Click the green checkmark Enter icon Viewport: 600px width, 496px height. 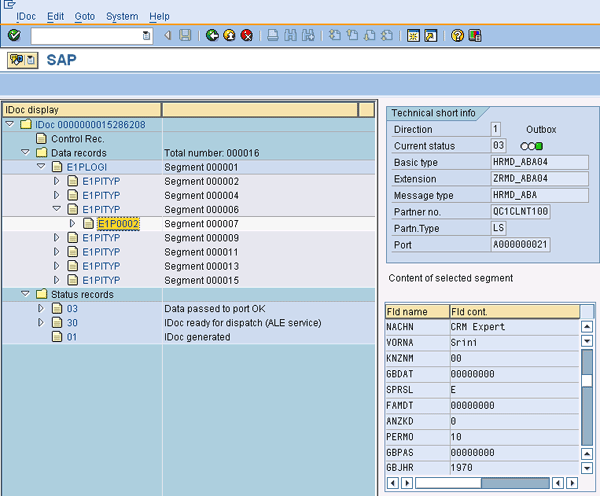(x=14, y=35)
